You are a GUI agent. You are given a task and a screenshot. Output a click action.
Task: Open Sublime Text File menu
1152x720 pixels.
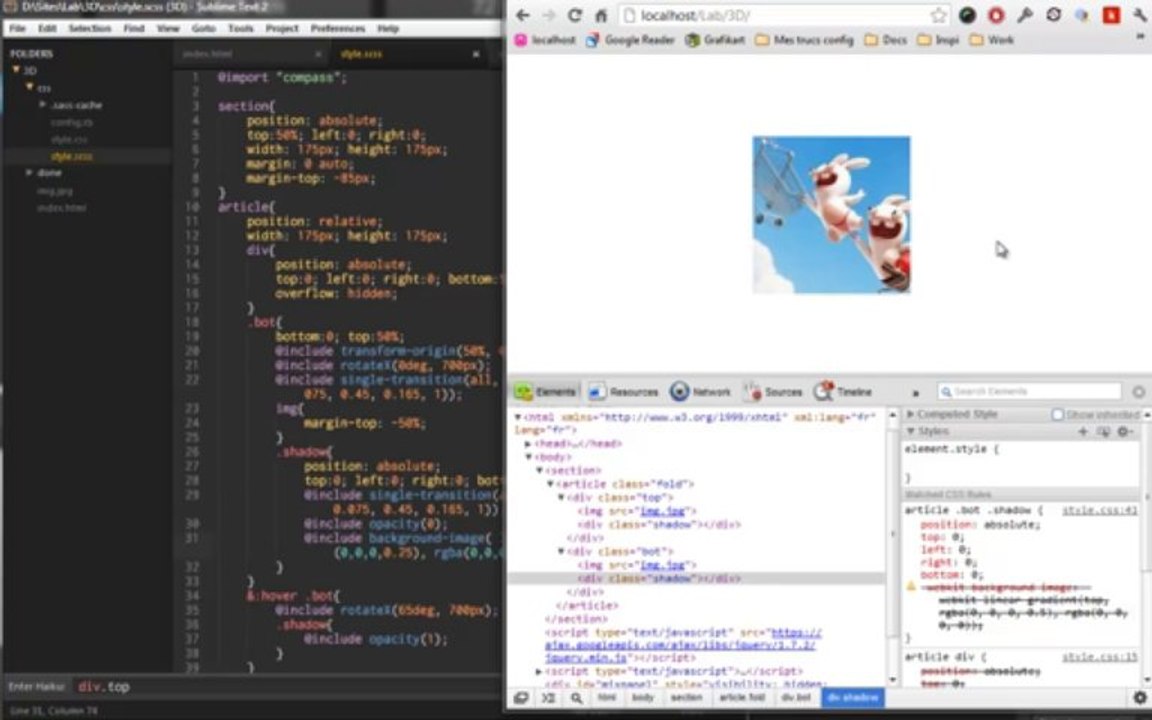[x=17, y=29]
